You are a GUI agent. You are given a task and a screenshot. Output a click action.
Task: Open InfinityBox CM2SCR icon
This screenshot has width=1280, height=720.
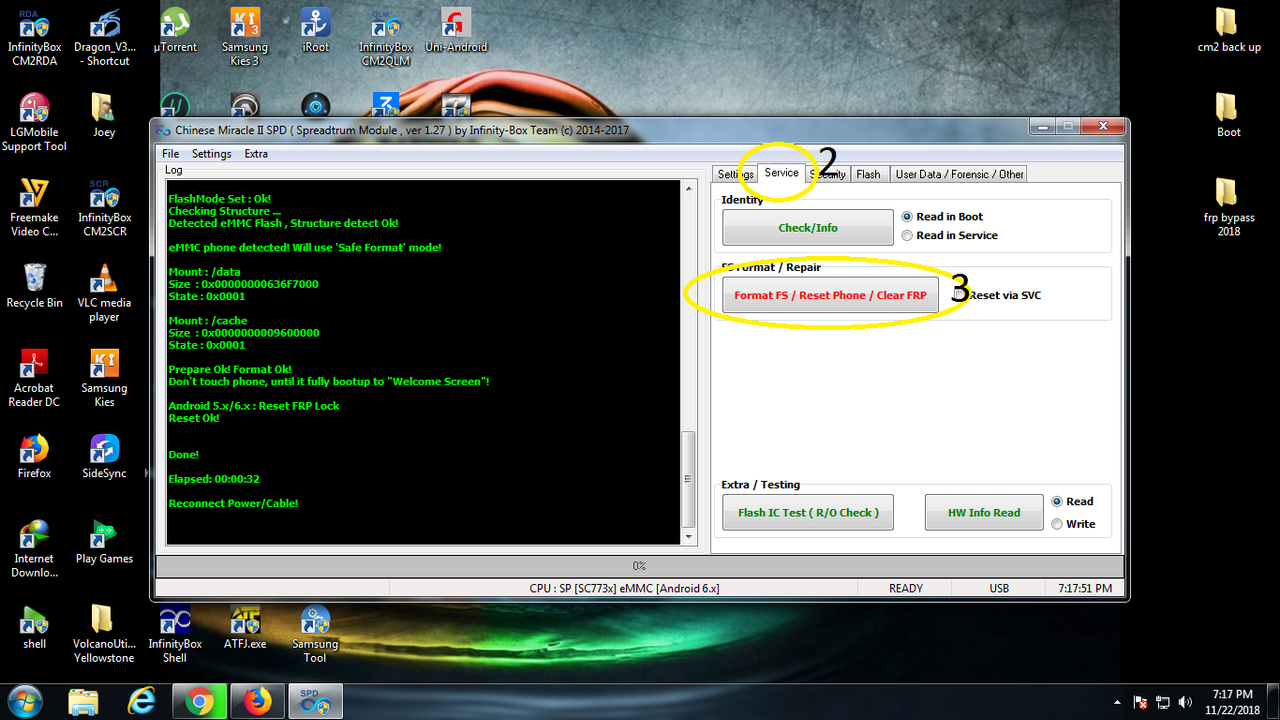click(x=104, y=208)
